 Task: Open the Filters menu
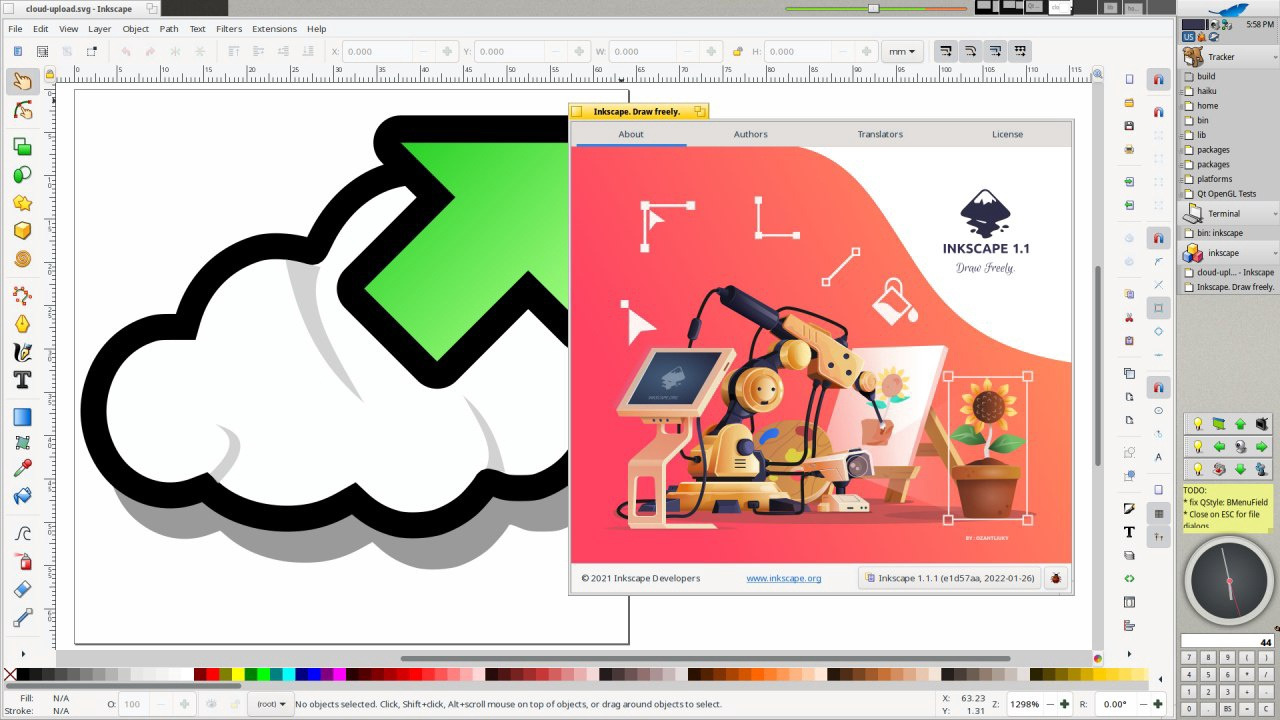pos(229,29)
